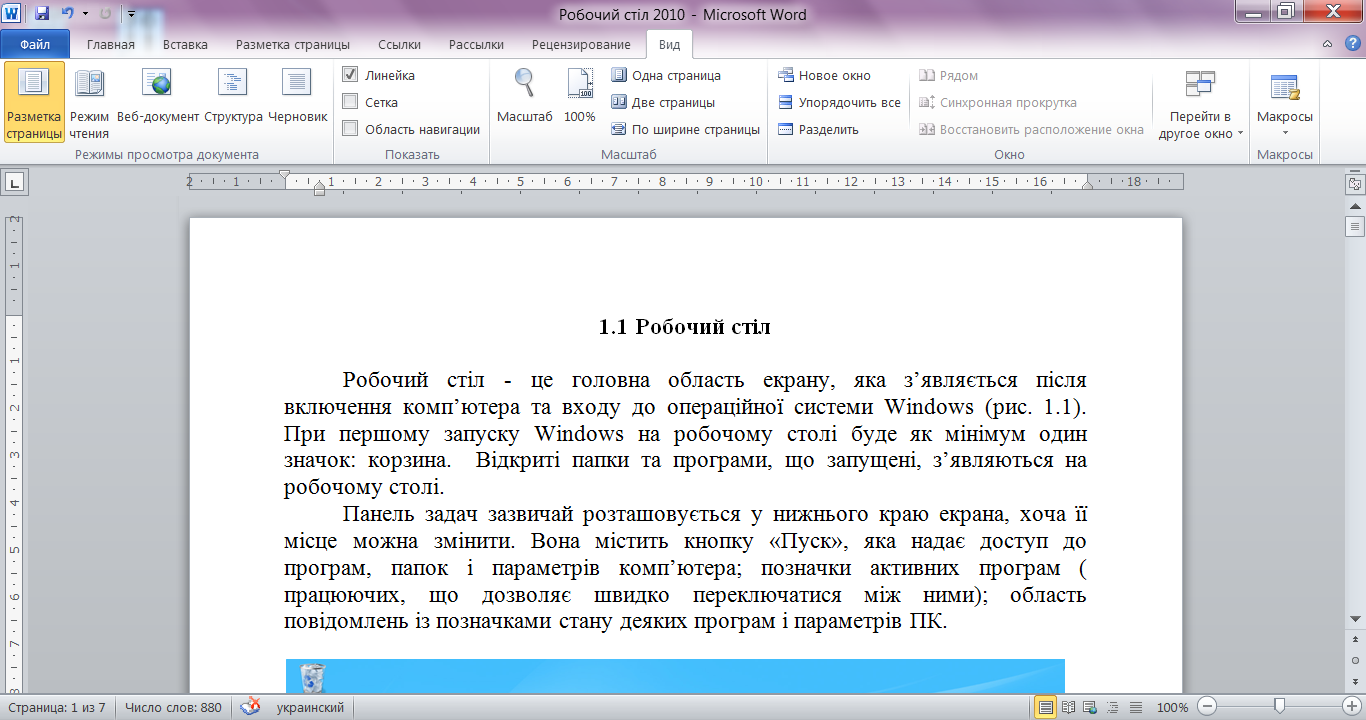Click the zoom slider handle

point(1279,707)
